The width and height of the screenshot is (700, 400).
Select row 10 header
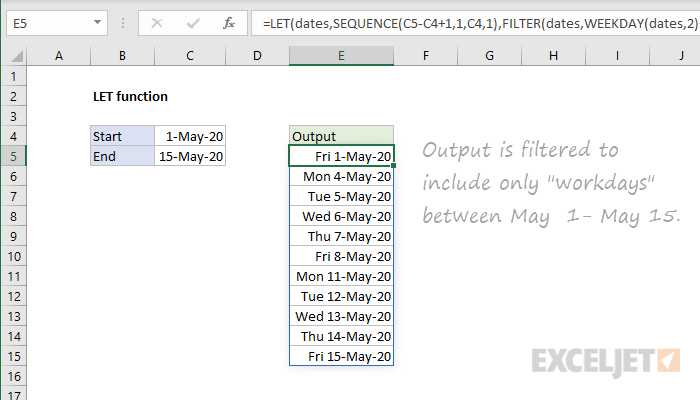click(13, 257)
